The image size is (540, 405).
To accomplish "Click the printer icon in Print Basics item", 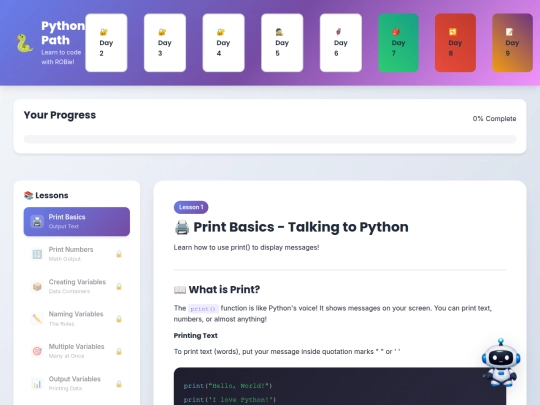I will (x=37, y=221).
